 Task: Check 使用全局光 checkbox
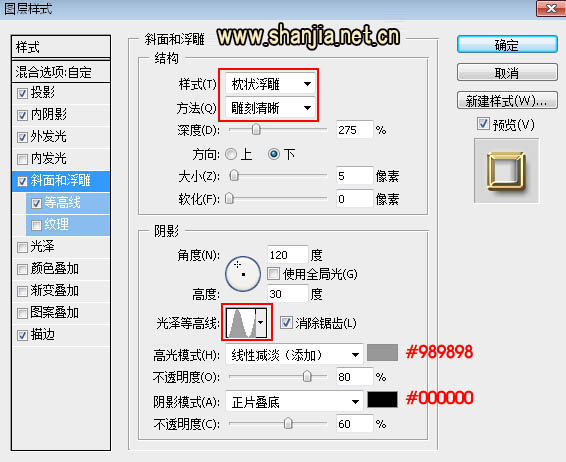tap(273, 274)
